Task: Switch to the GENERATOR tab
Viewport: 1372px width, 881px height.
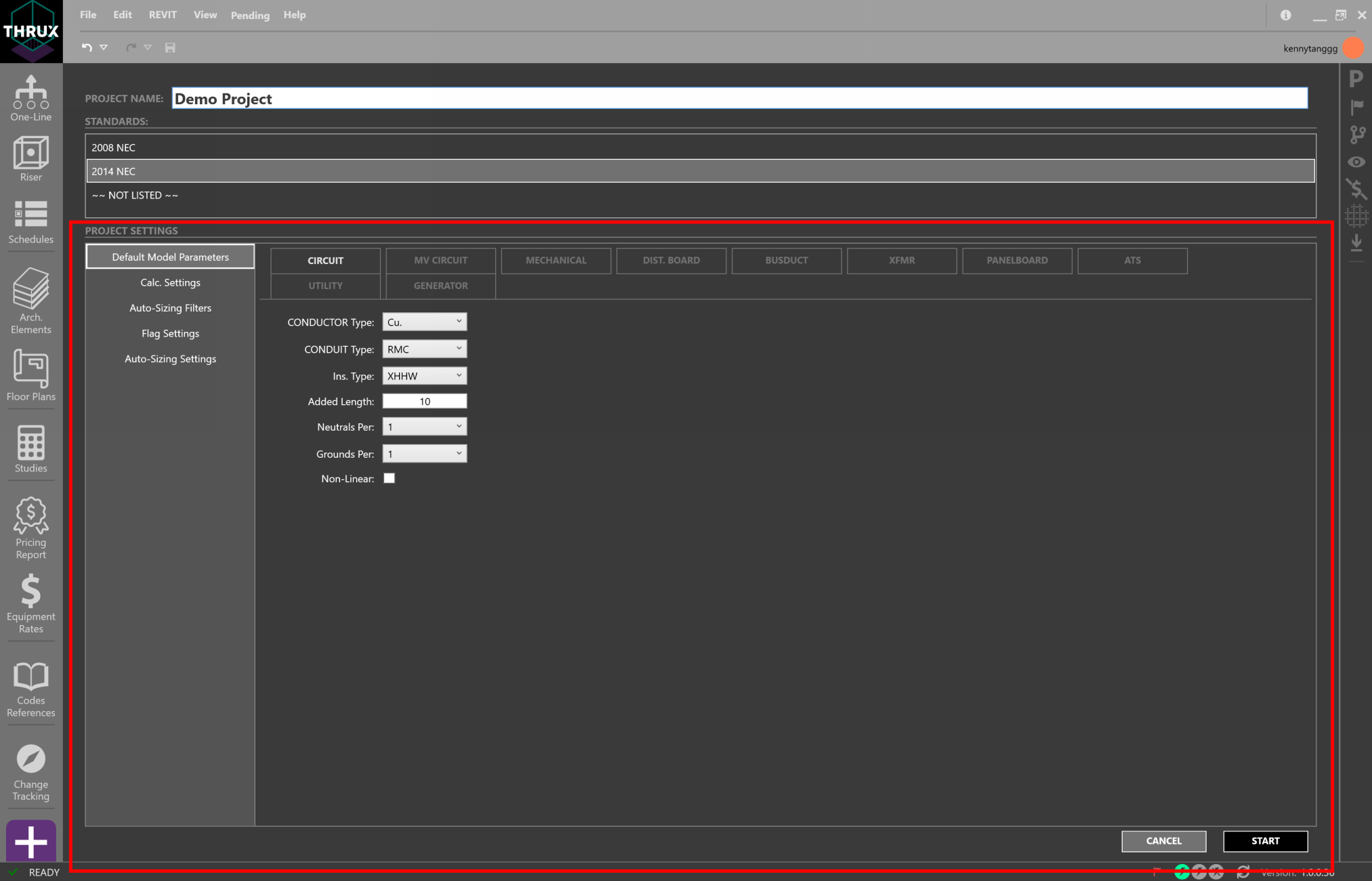Action: [440, 285]
